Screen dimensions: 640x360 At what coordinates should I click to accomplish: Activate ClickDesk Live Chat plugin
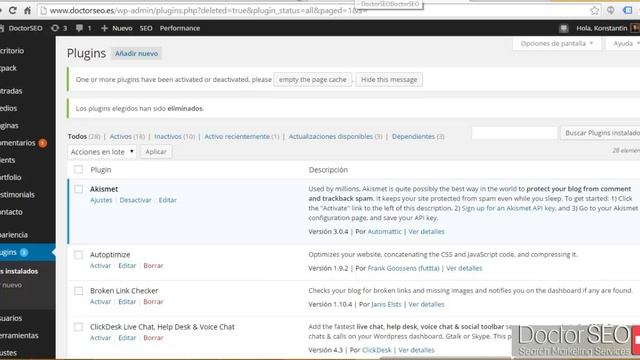coord(100,338)
